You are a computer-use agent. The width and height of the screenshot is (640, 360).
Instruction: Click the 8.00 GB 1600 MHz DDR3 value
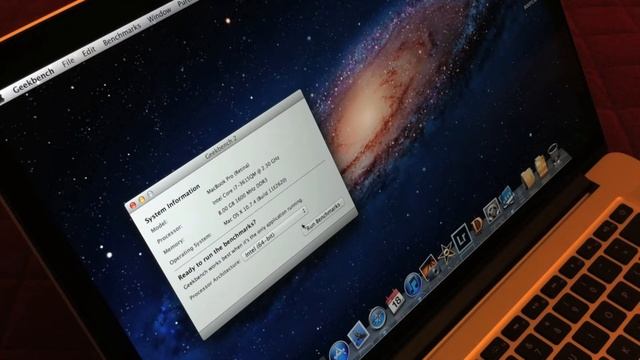[243, 197]
